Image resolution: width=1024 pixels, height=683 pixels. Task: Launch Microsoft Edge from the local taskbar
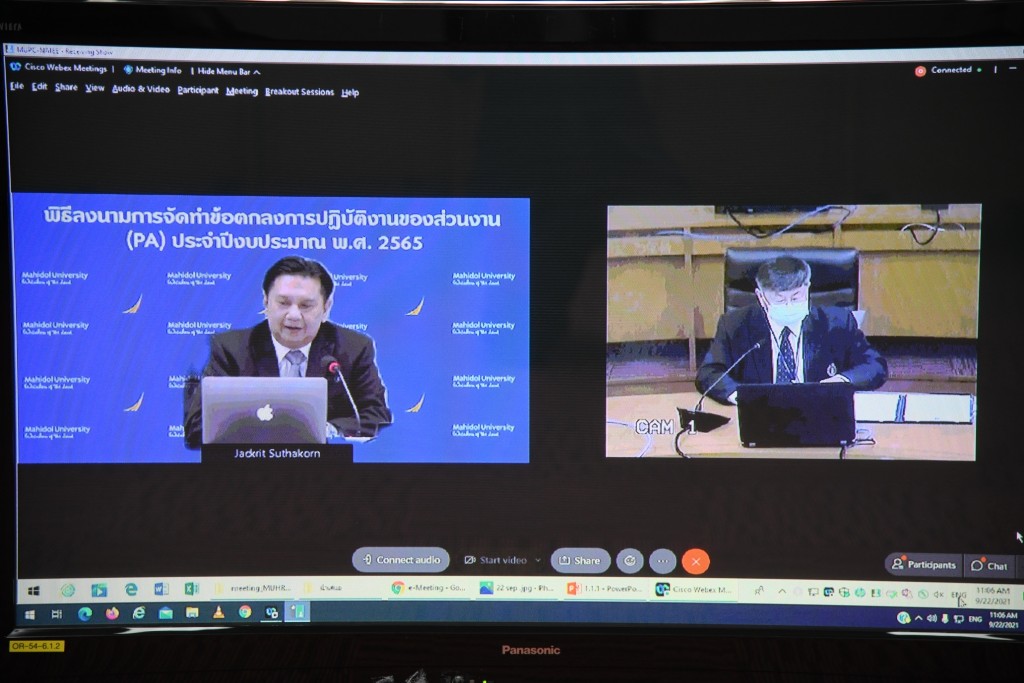tap(84, 614)
